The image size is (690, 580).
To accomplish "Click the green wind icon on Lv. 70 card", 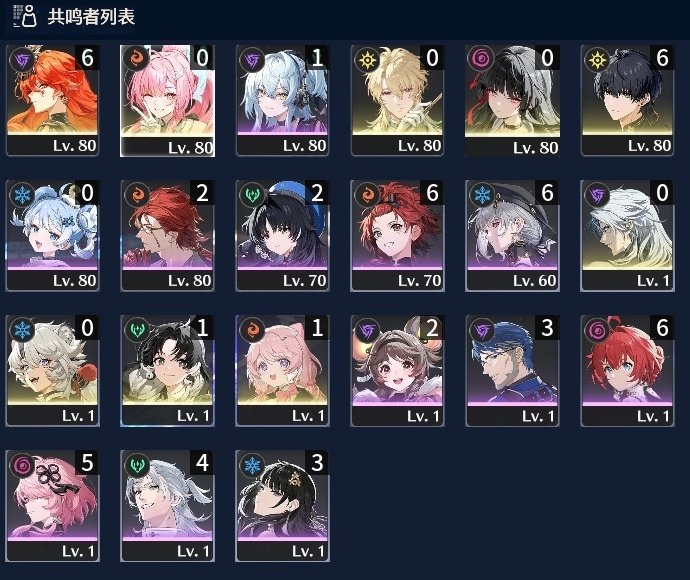I will click(x=252, y=194).
